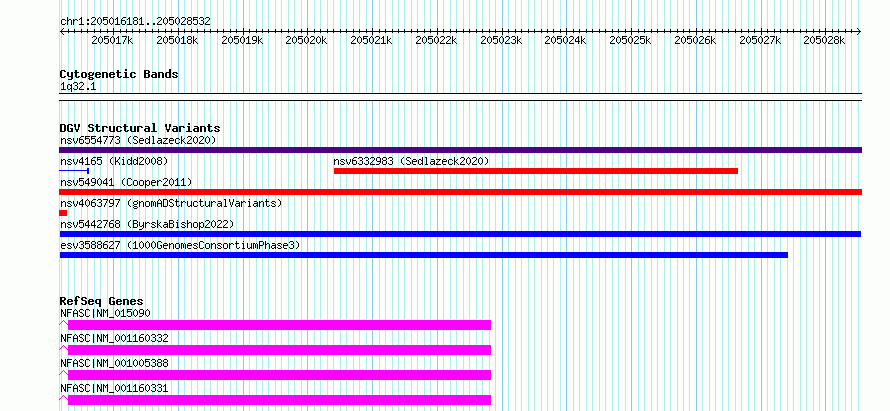This screenshot has height=411, width=890.
Task: Click the chr1:205016181..205028532 coordinate label
Action: click(x=135, y=21)
